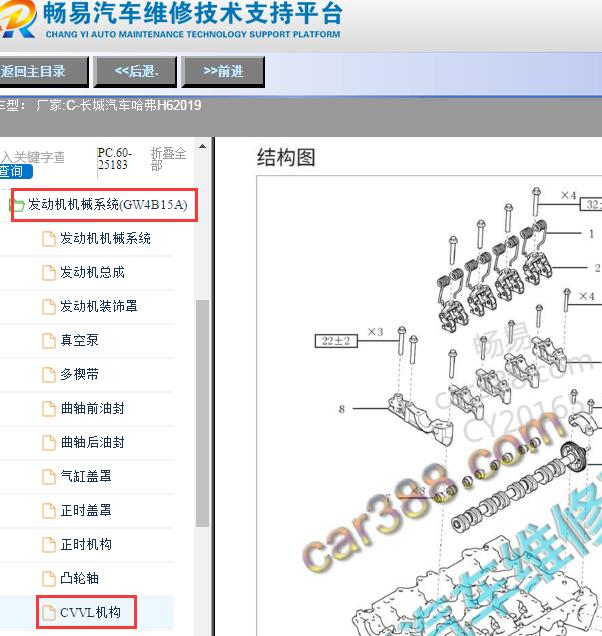Open the 气缸盖罩 entry
Screen dimensions: 602x636
(86, 476)
